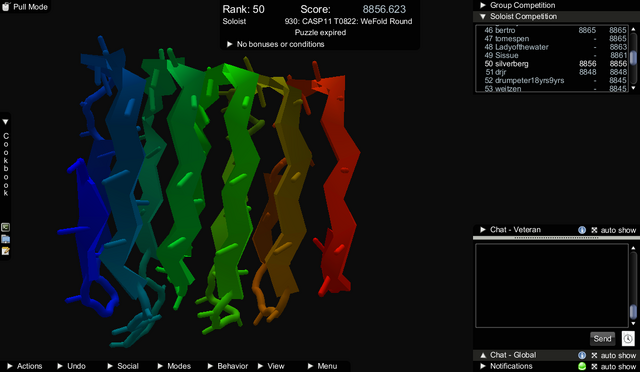Click the info icon for Chat - Veteran
This screenshot has width=640, height=372.
[582, 230]
